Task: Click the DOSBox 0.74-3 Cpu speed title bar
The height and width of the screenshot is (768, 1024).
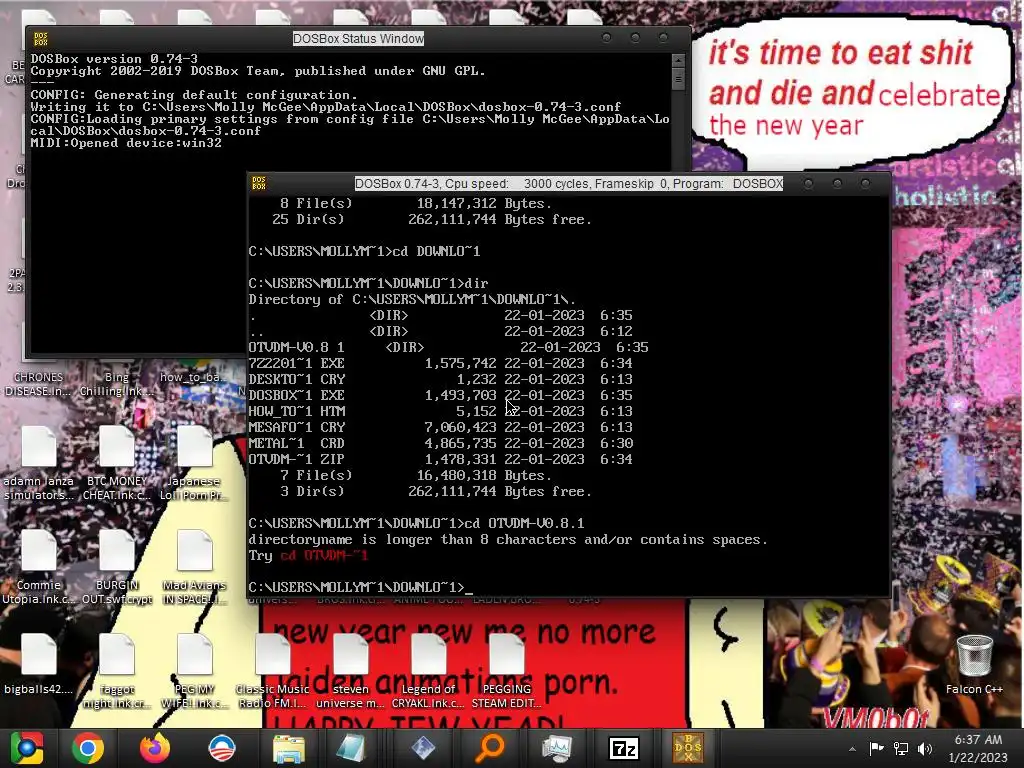Action: click(568, 184)
